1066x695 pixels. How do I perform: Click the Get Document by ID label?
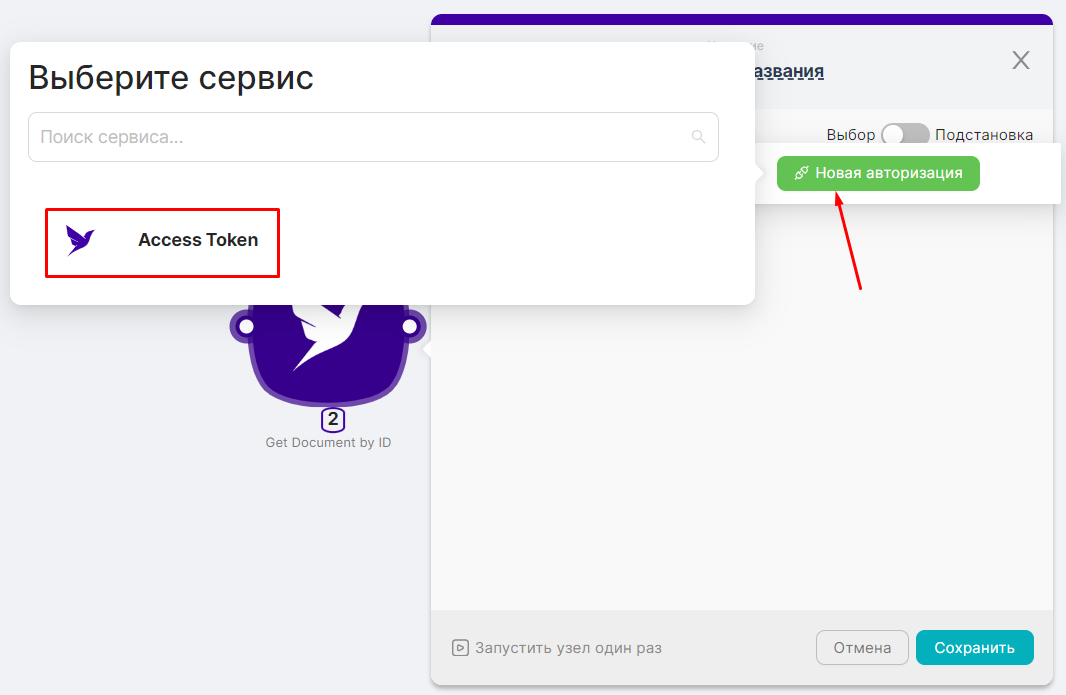click(x=328, y=443)
